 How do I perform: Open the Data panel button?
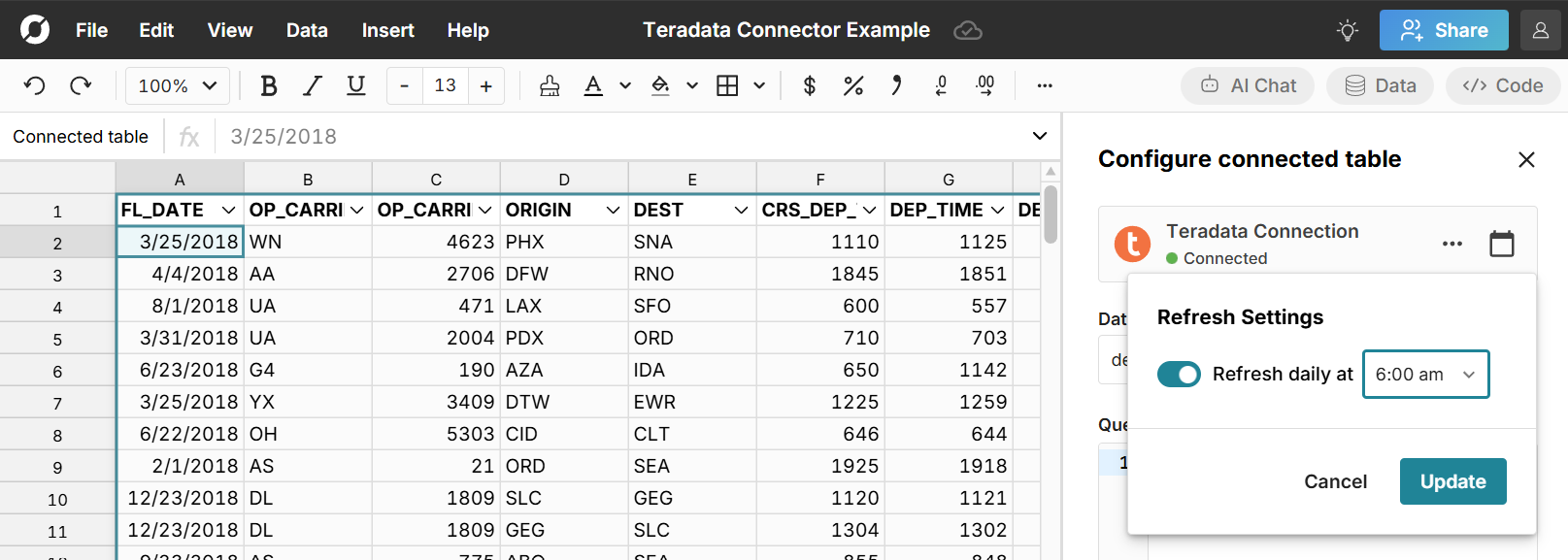pyautogui.click(x=1380, y=85)
